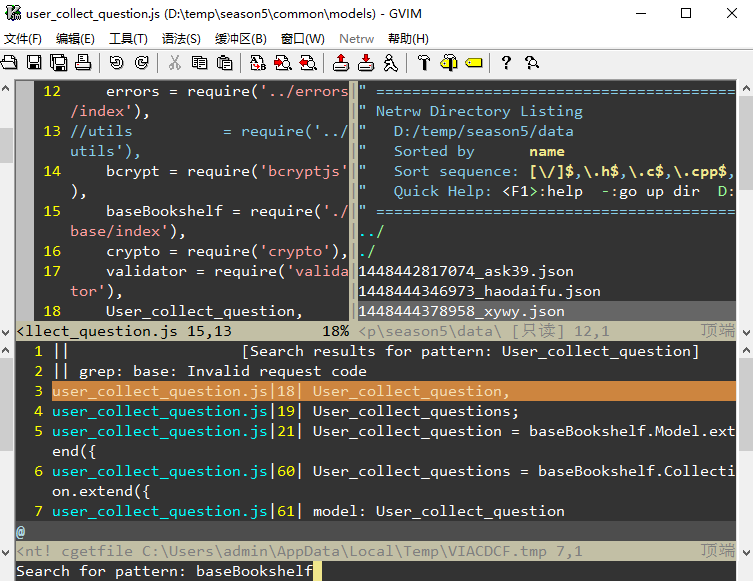
Task: Click the Save session icon
Action: pyautogui.click(x=366, y=62)
